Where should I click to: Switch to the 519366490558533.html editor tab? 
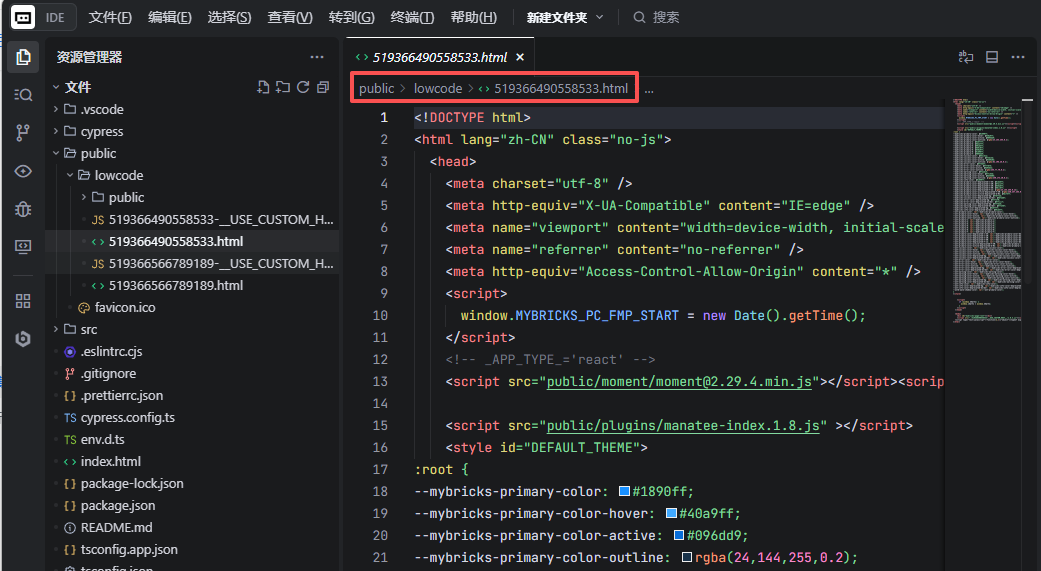439,57
